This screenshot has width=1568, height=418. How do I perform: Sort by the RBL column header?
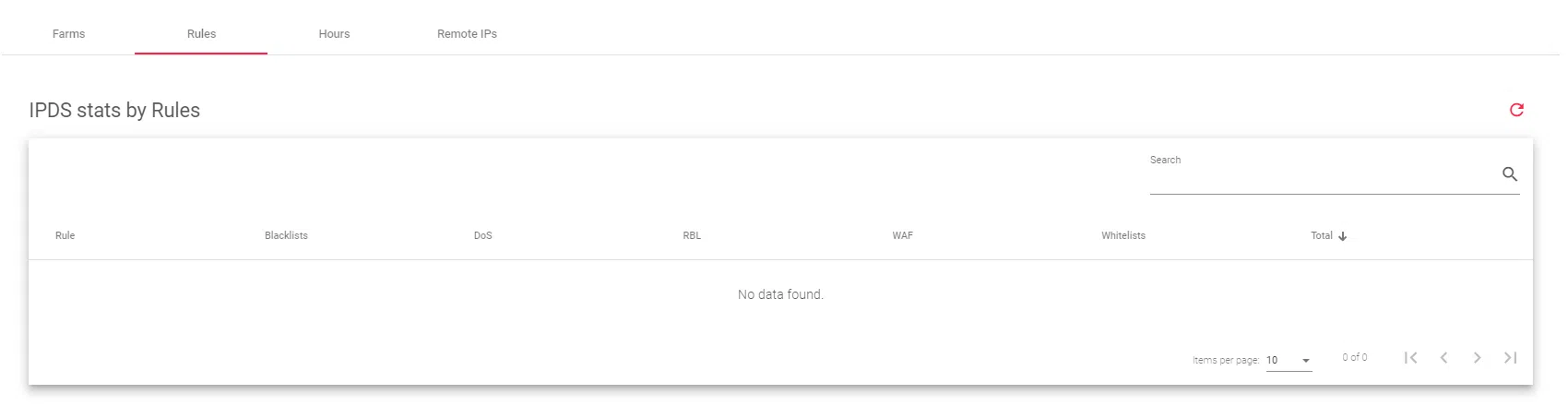click(x=692, y=235)
